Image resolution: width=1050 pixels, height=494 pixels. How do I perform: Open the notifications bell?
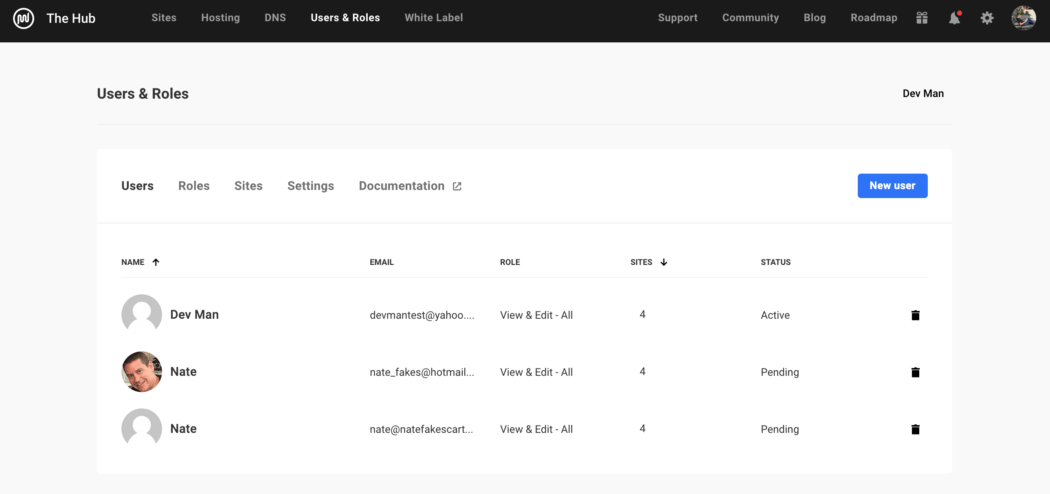(x=954, y=18)
